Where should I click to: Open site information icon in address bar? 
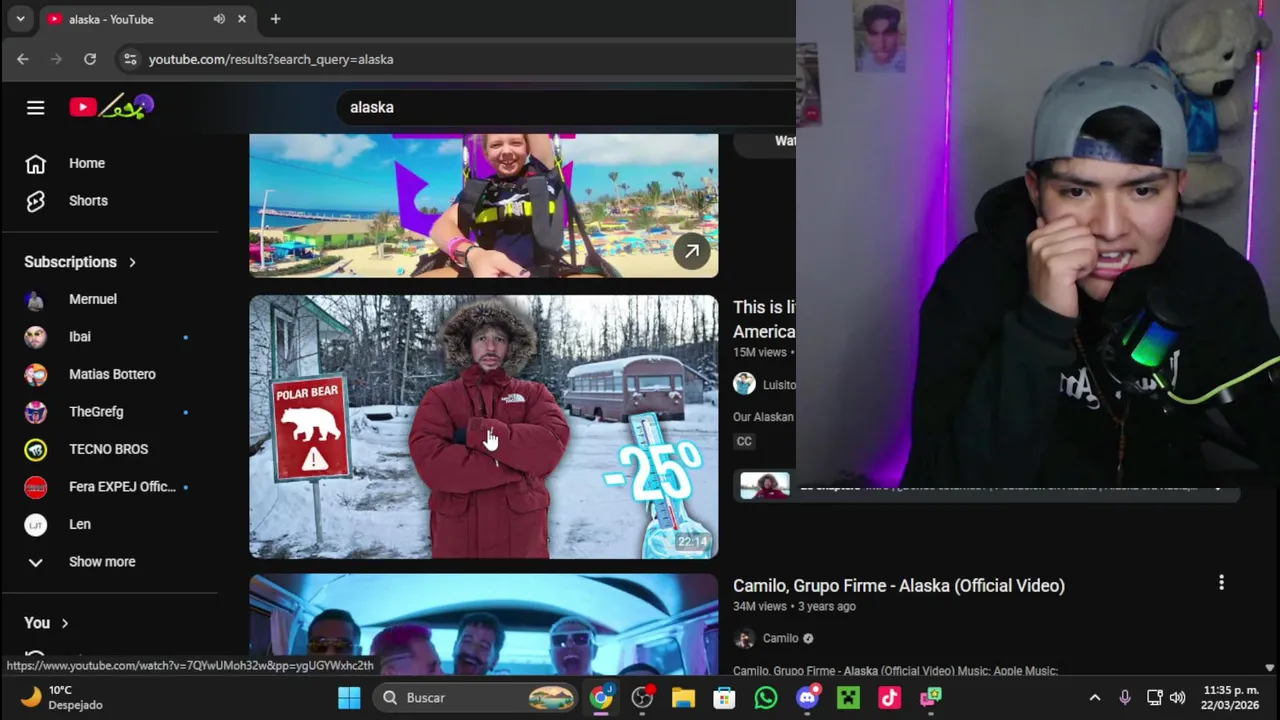coord(130,59)
